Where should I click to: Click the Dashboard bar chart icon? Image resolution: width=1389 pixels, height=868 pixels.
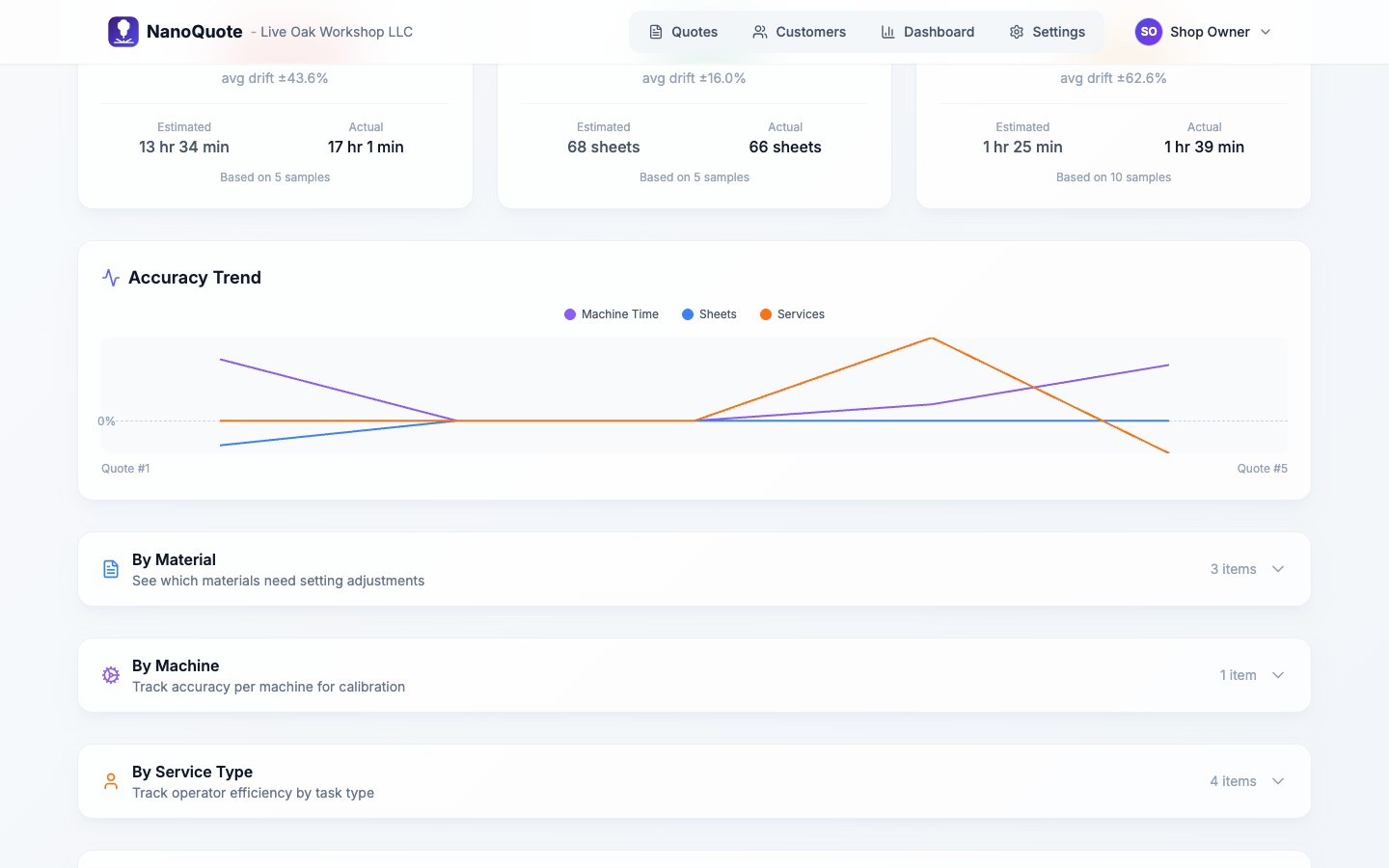[887, 32]
